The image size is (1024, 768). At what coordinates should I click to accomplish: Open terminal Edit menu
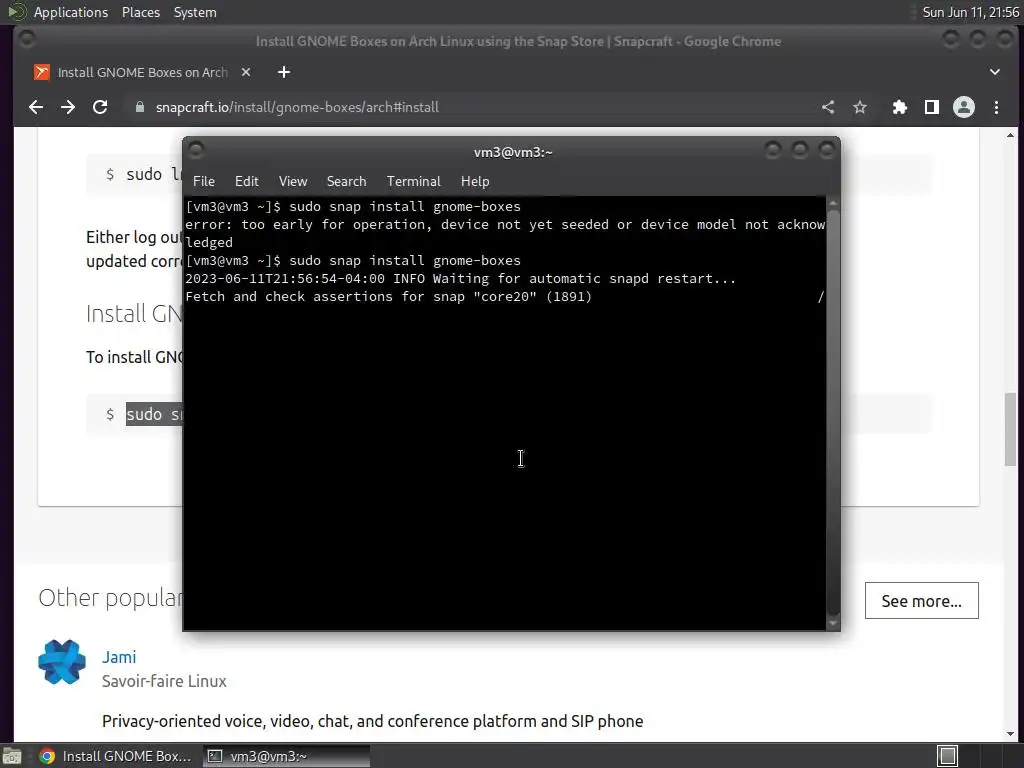point(247,181)
